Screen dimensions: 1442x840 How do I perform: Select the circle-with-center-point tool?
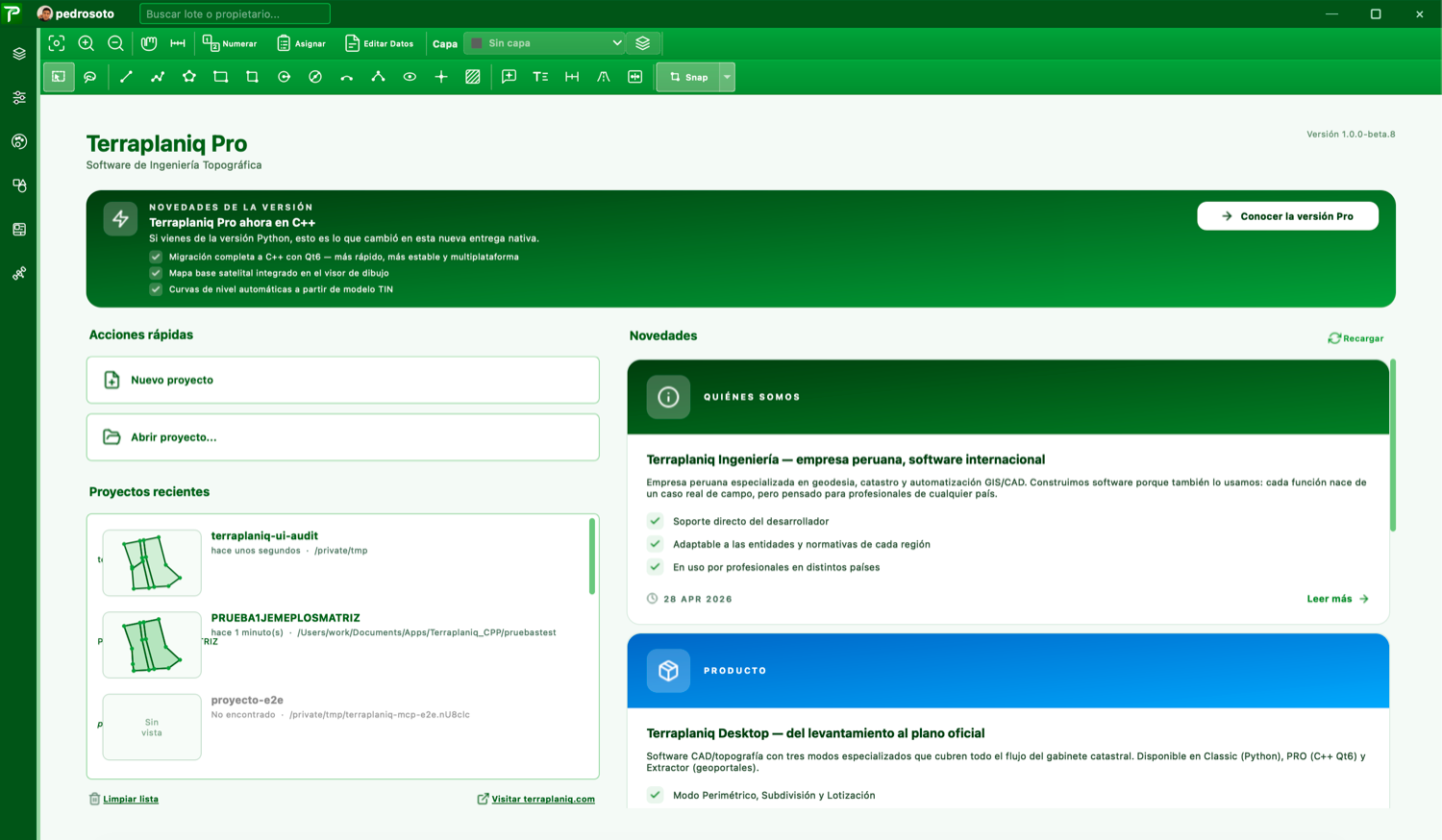tap(284, 77)
